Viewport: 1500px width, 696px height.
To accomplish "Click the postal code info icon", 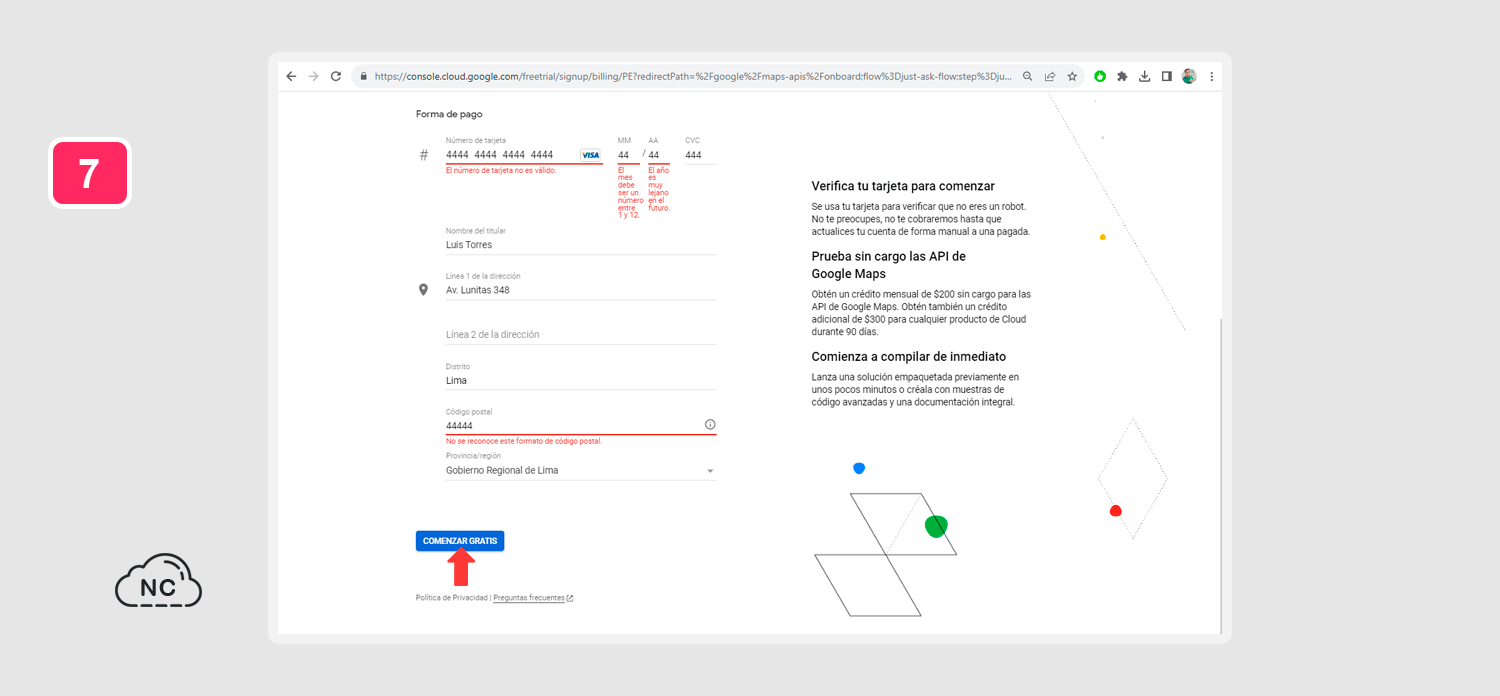I will click(x=710, y=424).
